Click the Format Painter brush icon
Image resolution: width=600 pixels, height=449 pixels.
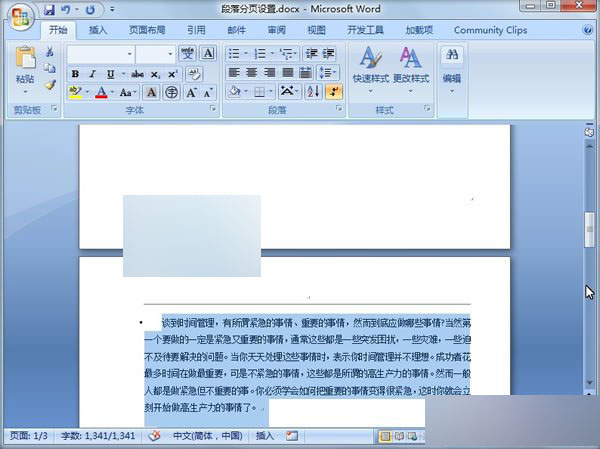pyautogui.click(x=50, y=85)
